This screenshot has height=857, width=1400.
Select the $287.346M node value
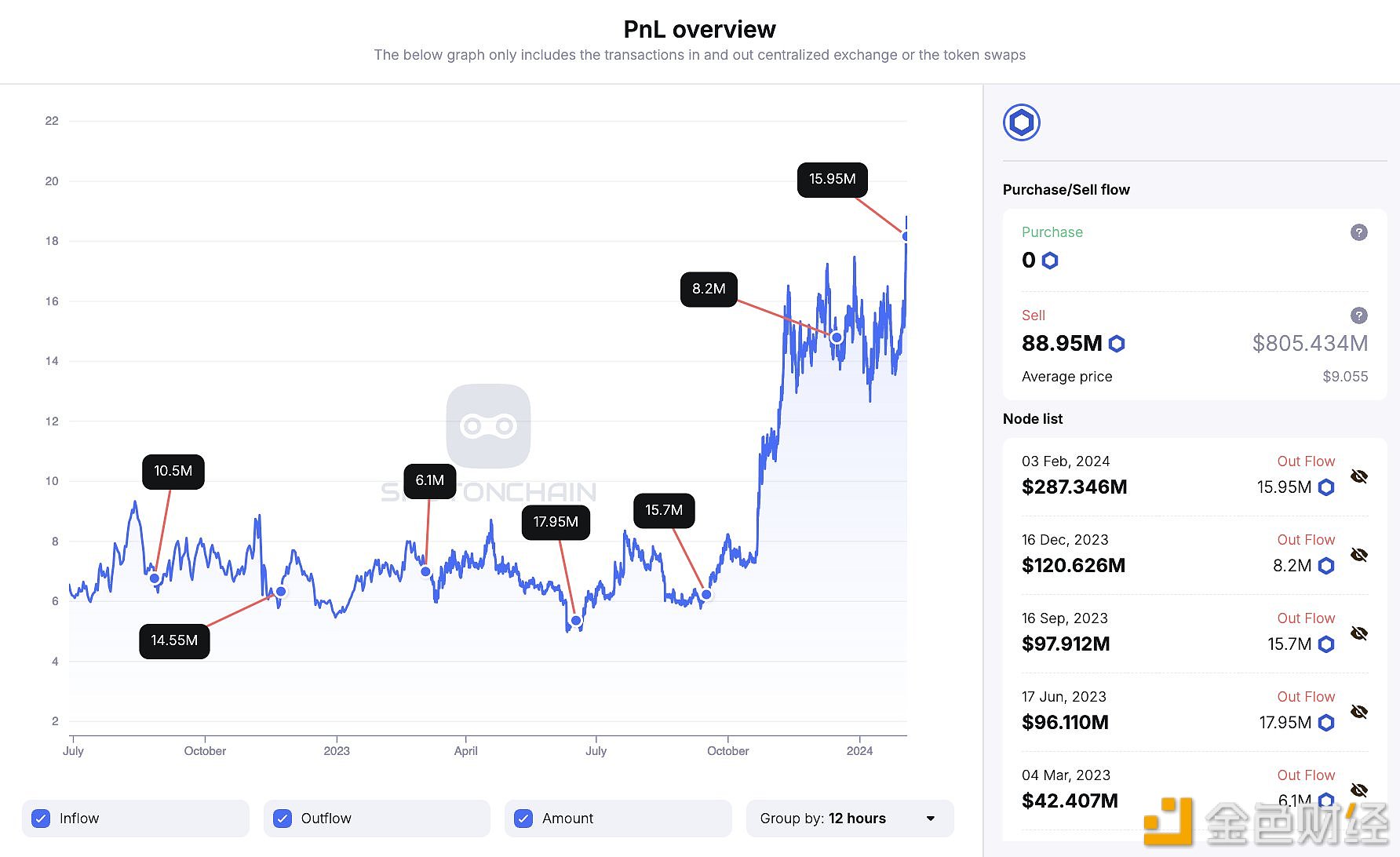(1074, 487)
